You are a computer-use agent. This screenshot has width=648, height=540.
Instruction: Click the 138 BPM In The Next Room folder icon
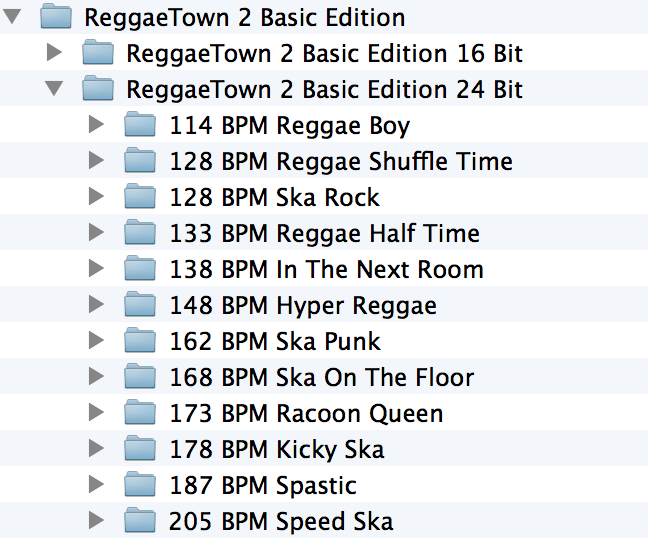pyautogui.click(x=140, y=269)
